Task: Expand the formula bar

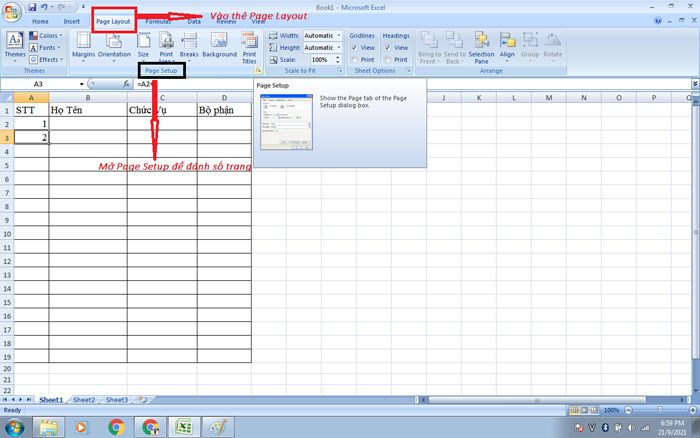Action: click(695, 83)
